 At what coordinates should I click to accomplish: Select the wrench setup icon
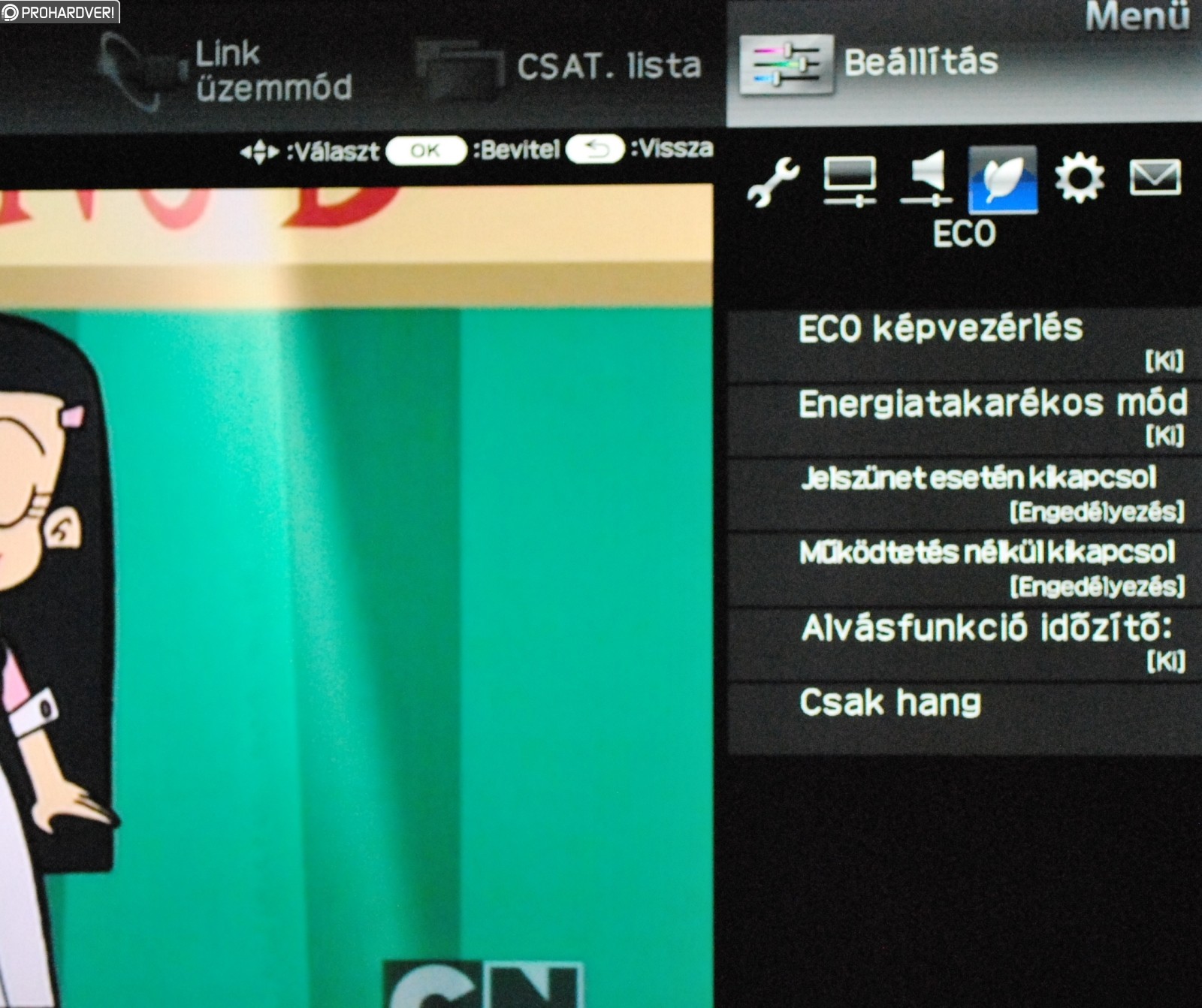click(x=773, y=181)
